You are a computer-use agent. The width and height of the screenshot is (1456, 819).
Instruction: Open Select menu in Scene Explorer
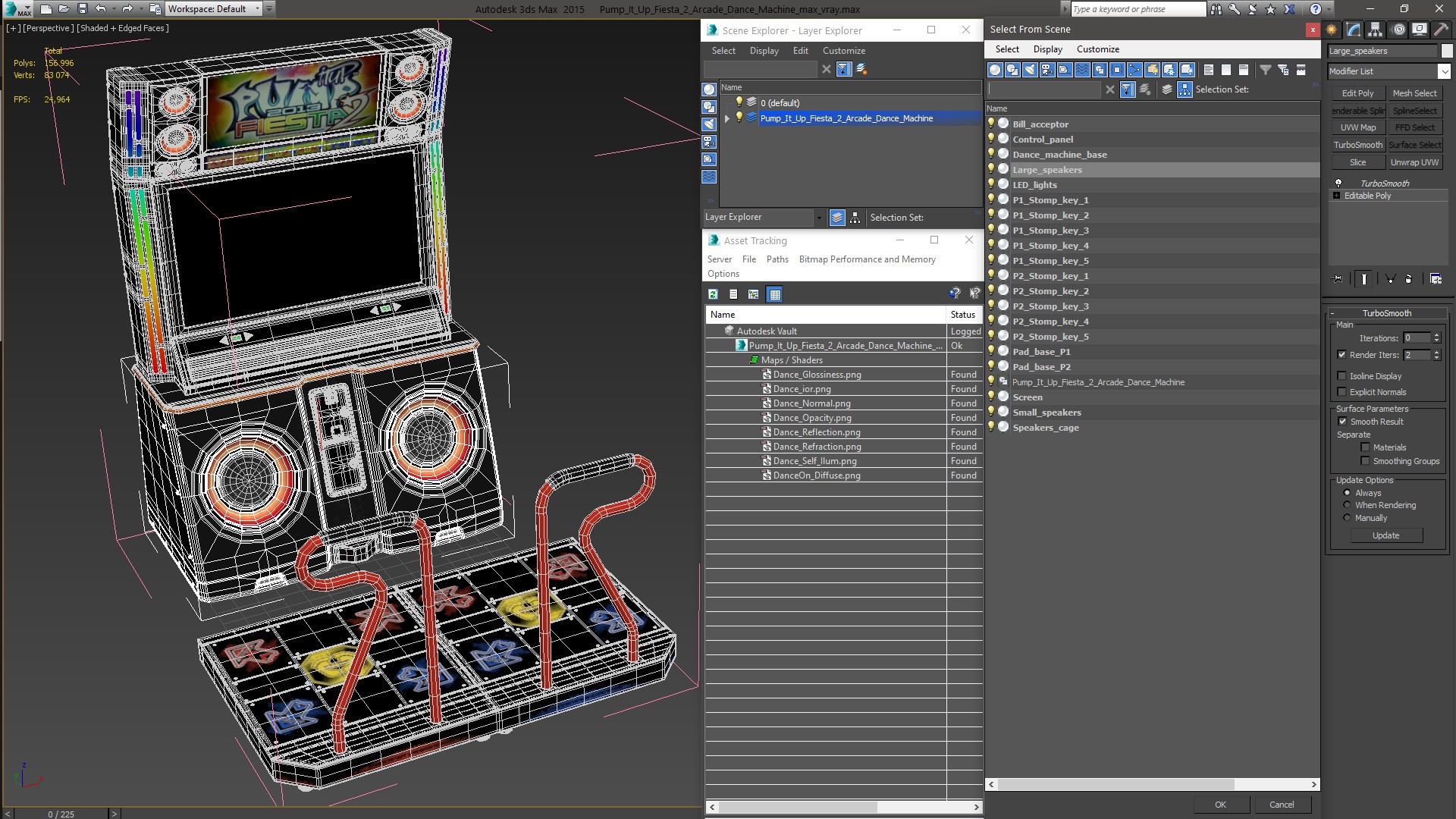click(x=723, y=51)
